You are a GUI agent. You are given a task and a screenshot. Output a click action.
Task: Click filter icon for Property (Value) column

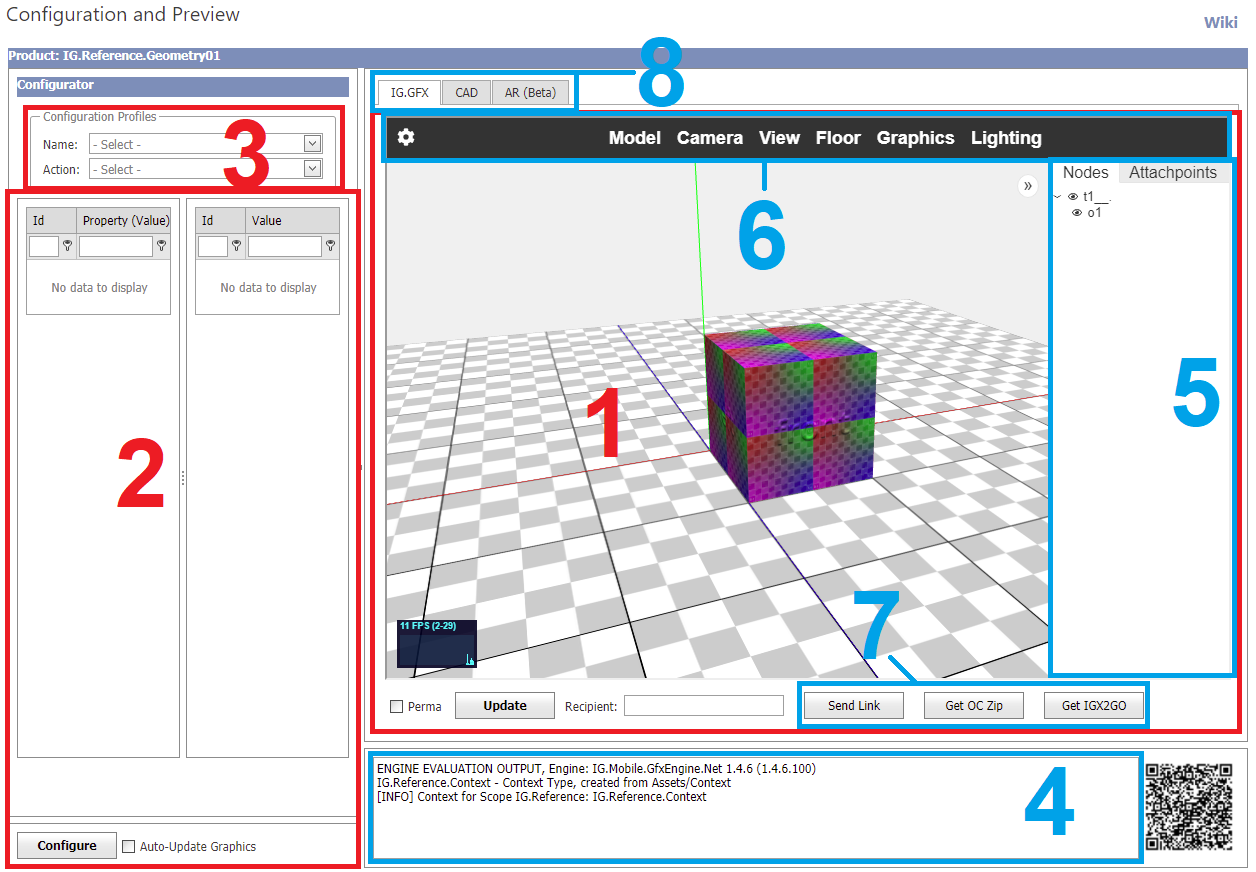[x=161, y=245]
